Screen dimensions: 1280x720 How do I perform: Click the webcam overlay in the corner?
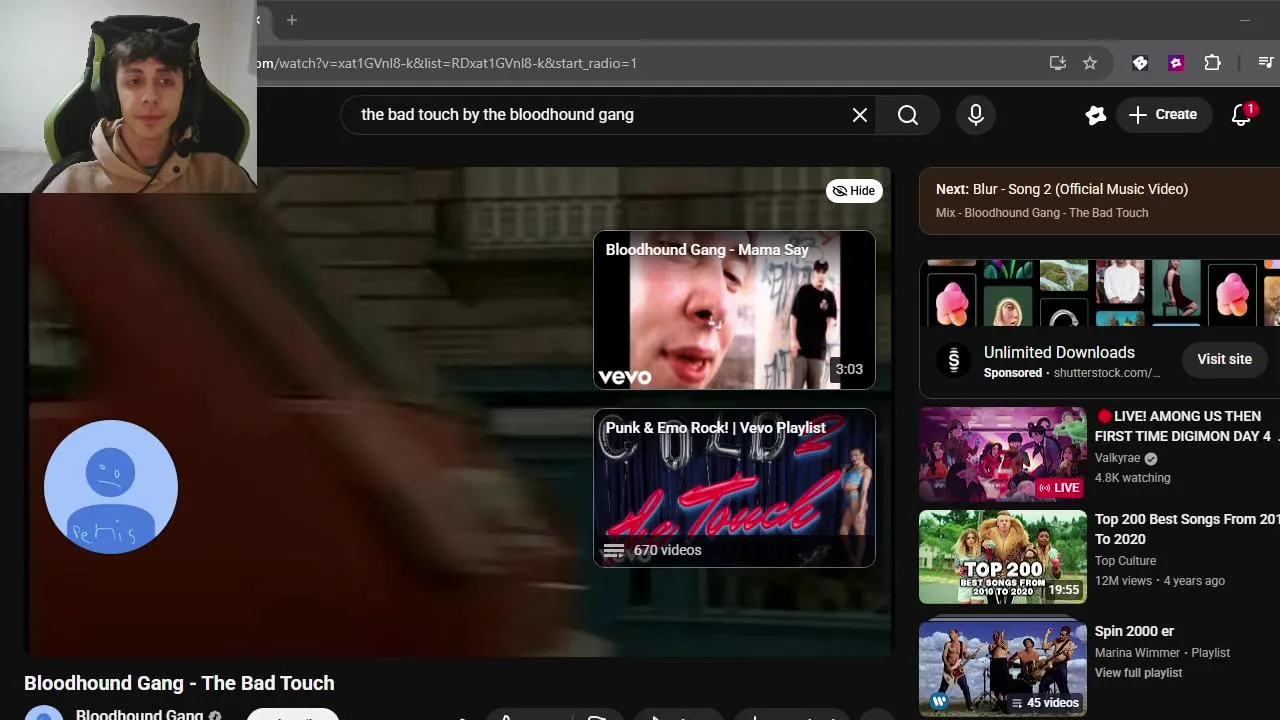tap(128, 96)
